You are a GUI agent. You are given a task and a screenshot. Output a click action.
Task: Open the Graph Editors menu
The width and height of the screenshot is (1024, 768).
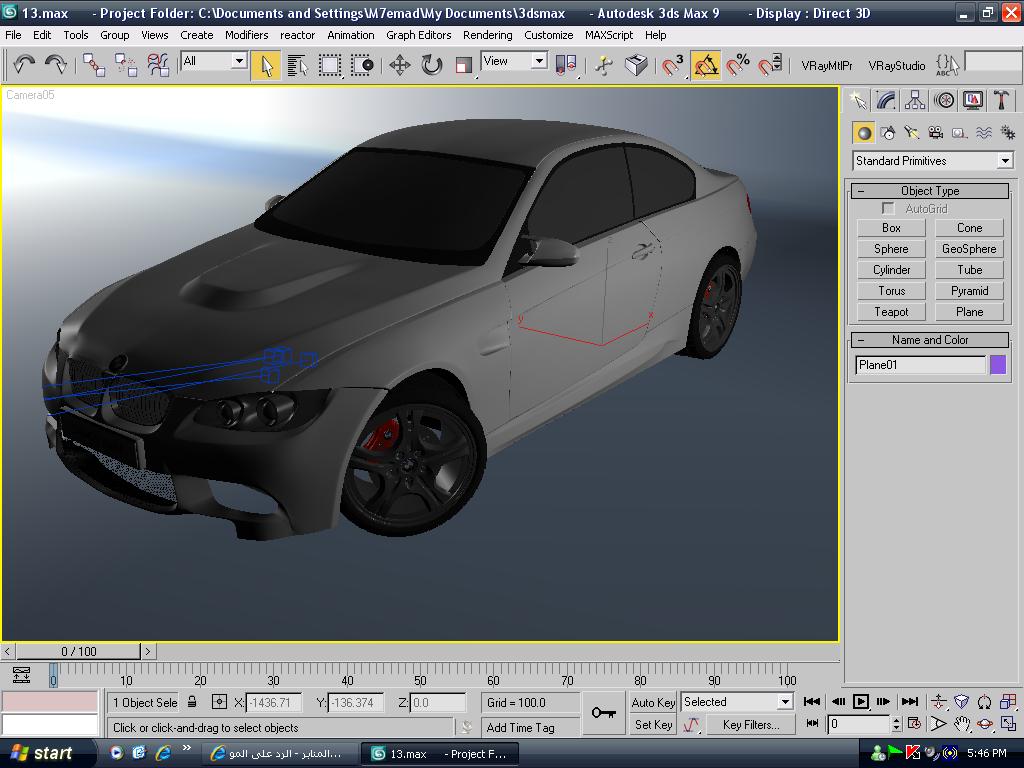[419, 35]
